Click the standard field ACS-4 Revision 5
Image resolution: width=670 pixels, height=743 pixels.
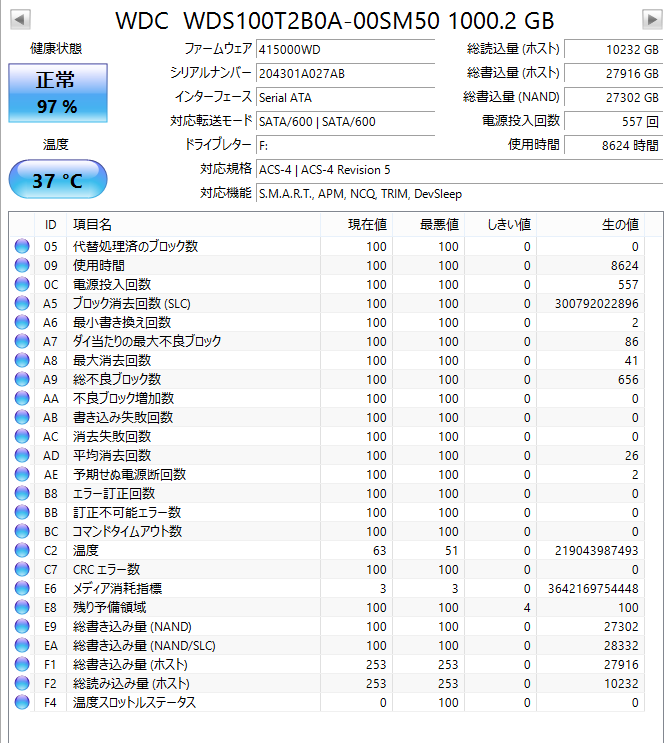click(x=459, y=170)
